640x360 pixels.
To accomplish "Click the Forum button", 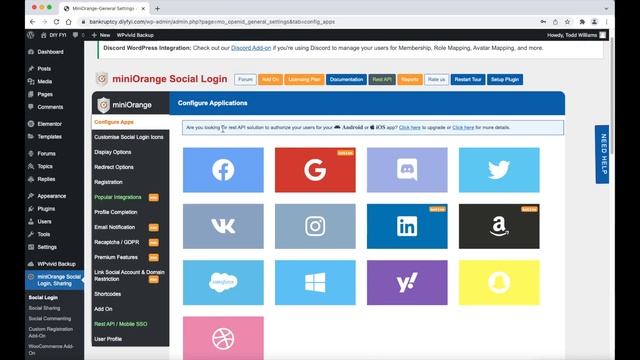I will click(245, 80).
